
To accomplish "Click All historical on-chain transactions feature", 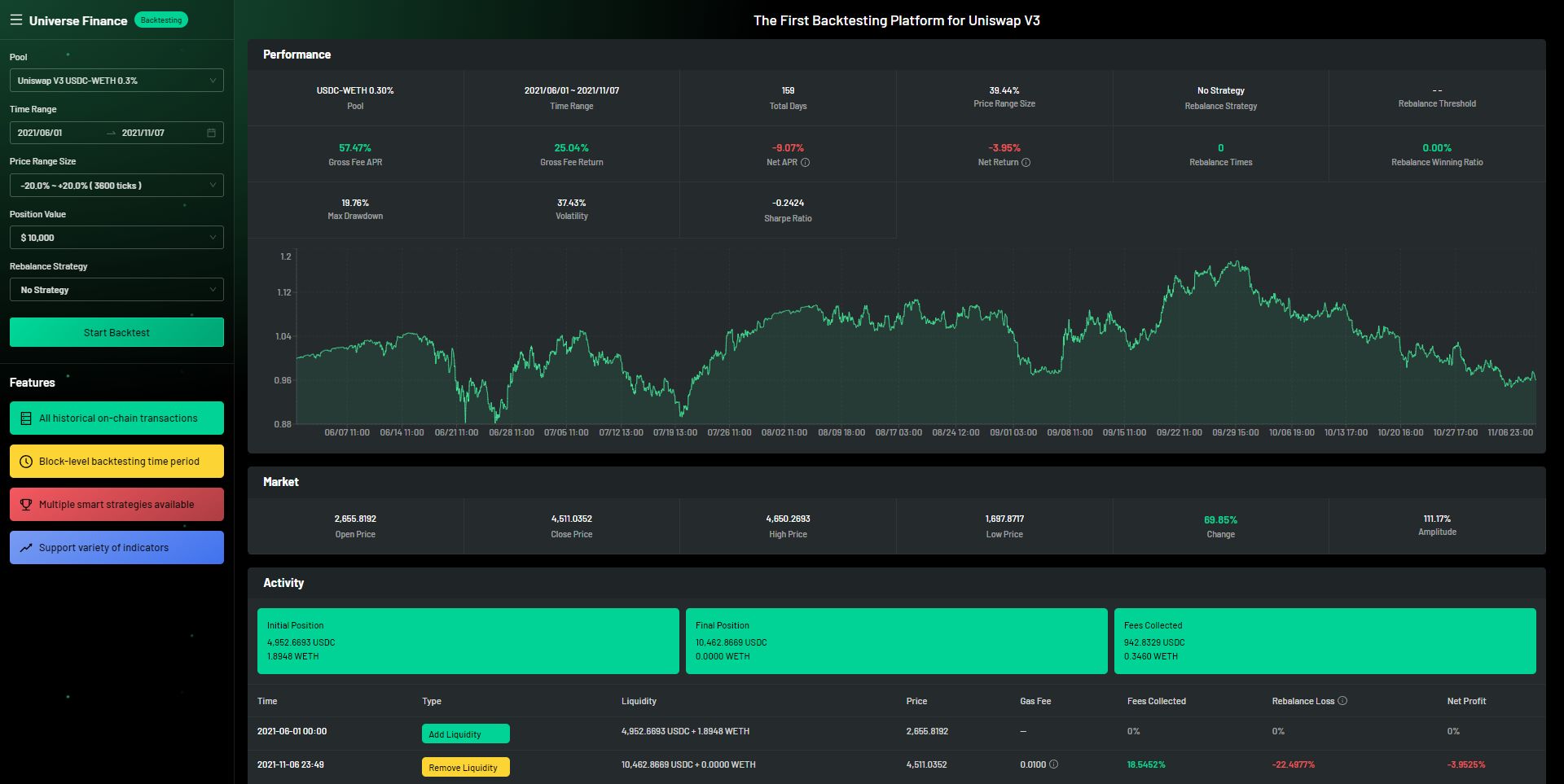I will click(x=116, y=418).
